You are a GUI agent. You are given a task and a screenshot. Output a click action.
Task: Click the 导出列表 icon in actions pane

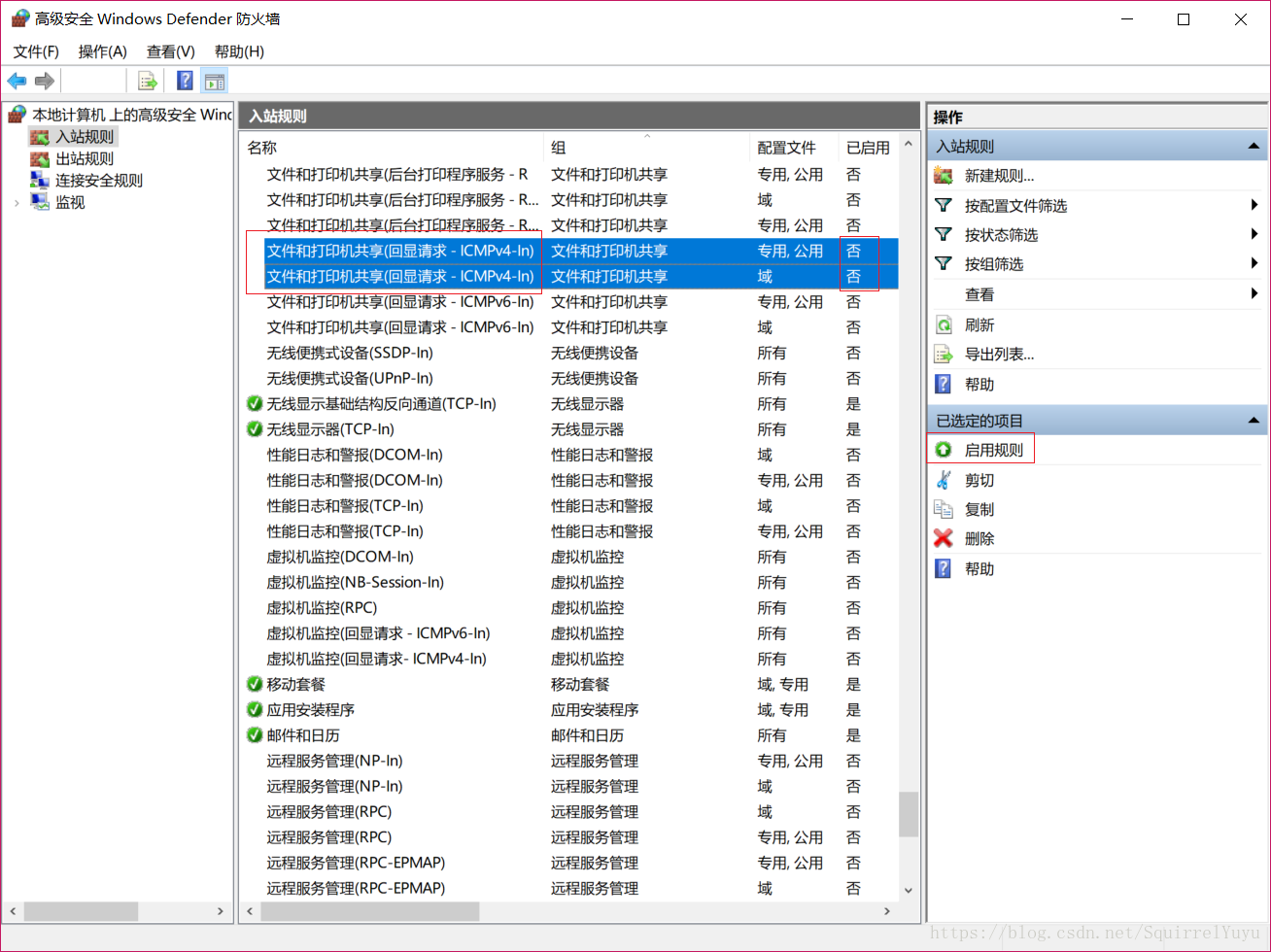click(943, 355)
